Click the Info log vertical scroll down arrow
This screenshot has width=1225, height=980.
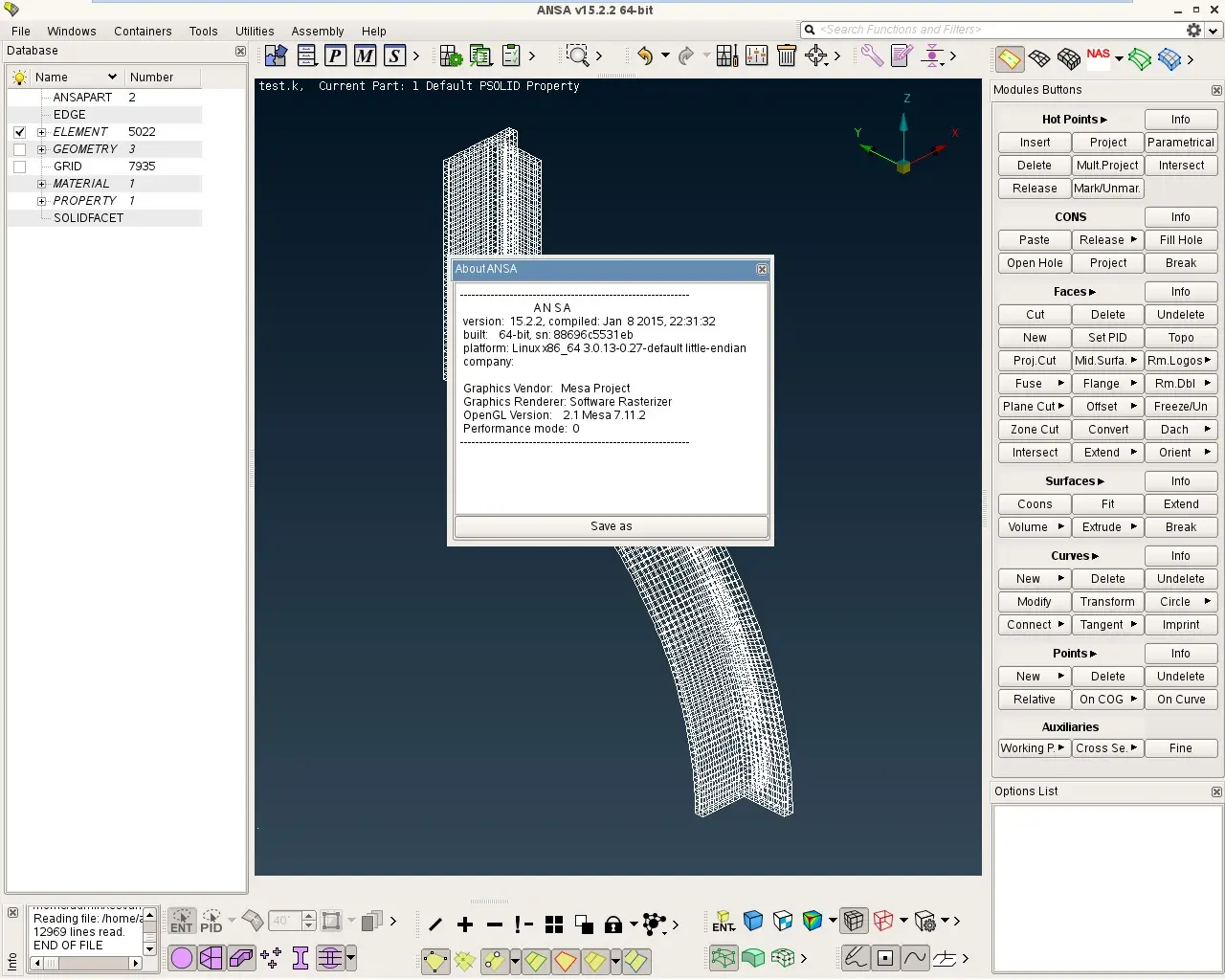pyautogui.click(x=149, y=949)
